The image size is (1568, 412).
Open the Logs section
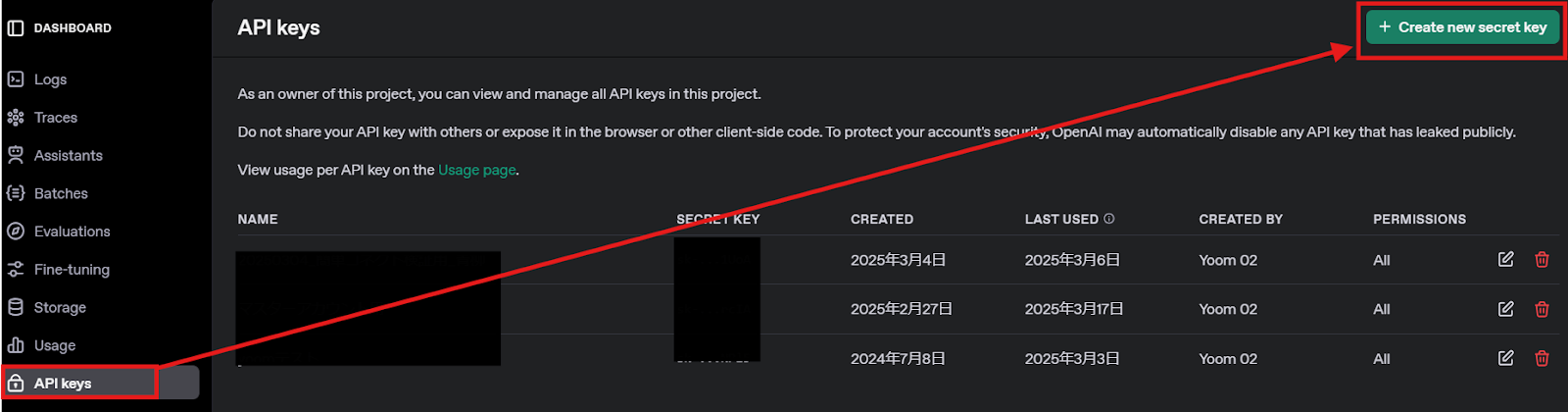[50, 79]
